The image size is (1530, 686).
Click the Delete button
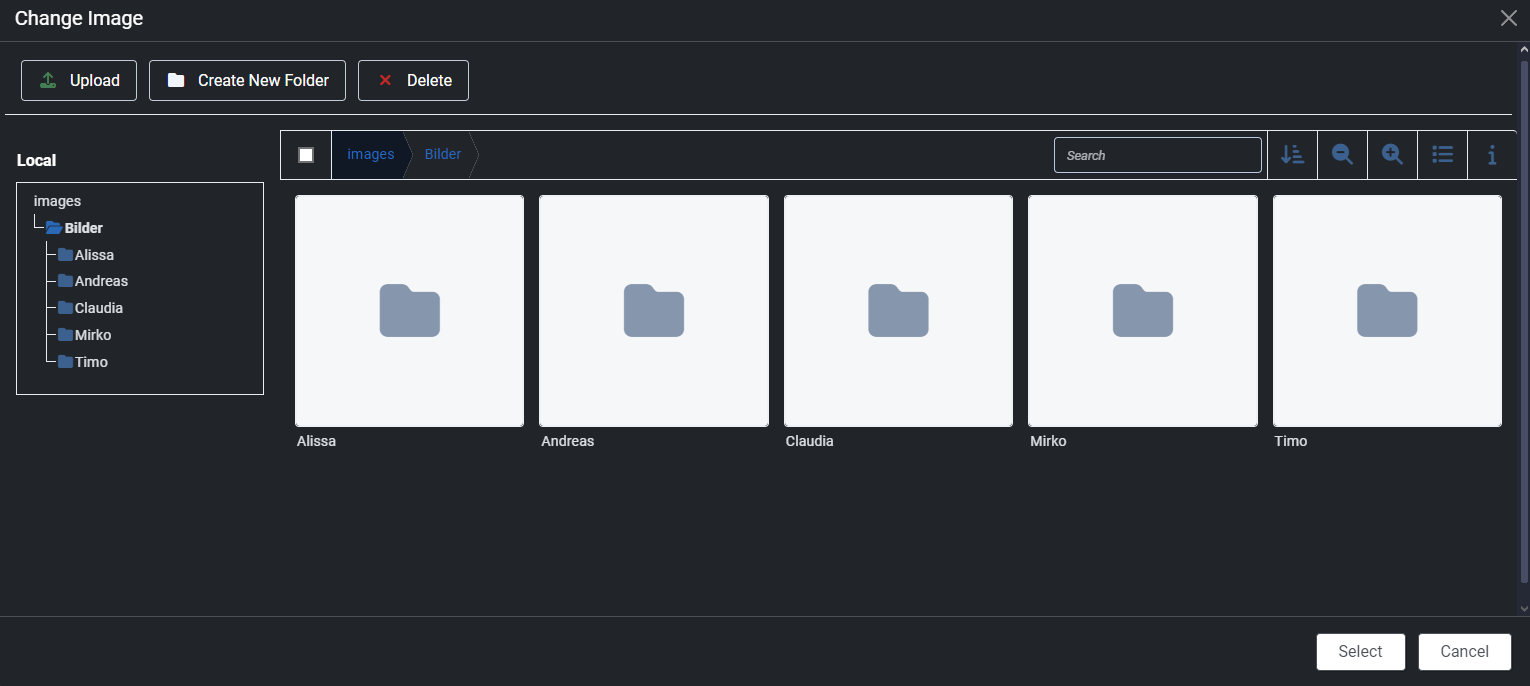(x=413, y=81)
